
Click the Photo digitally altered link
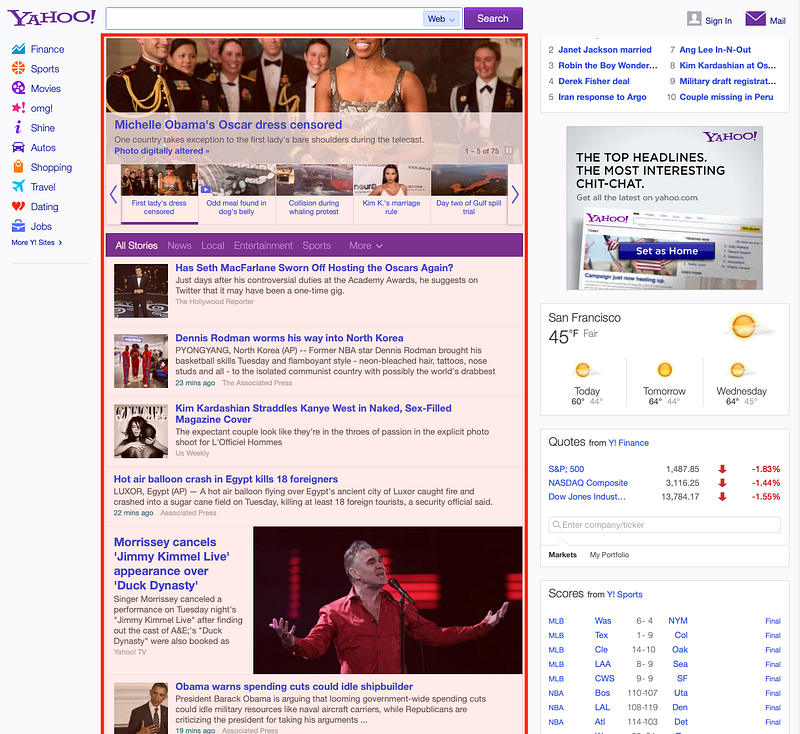162,151
